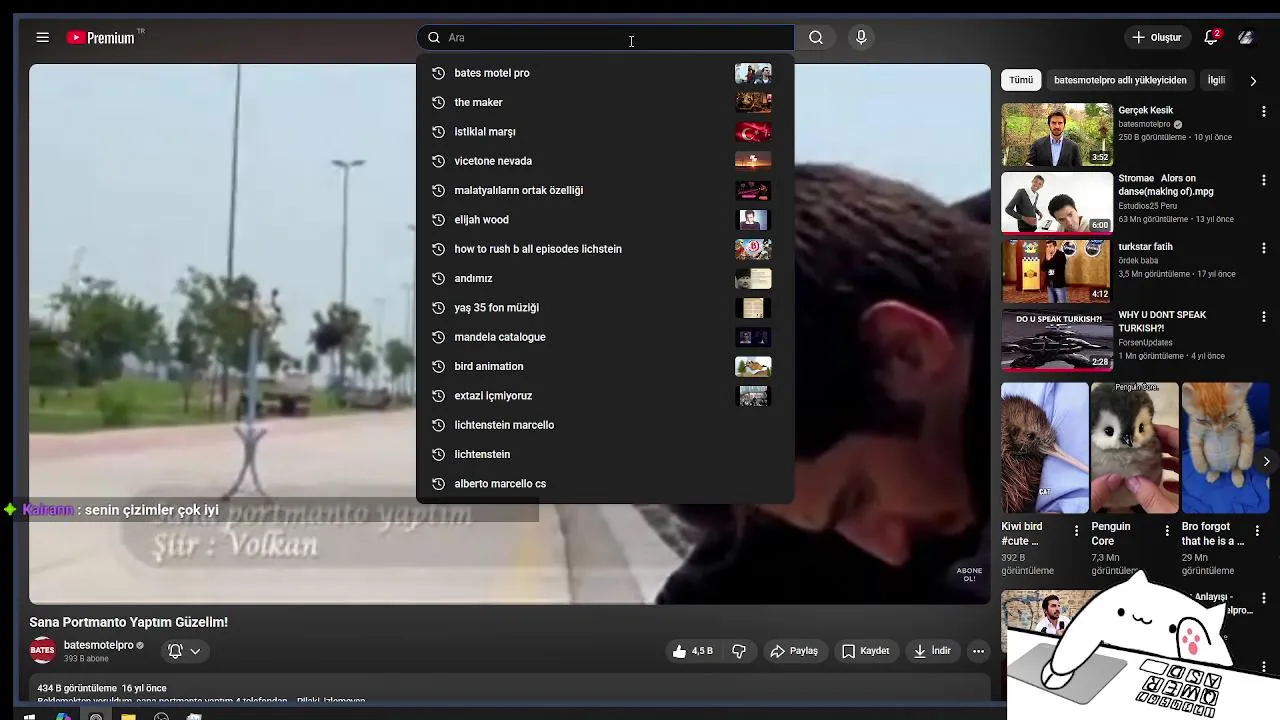
Task: Click the Paylaş share button
Action: pyautogui.click(x=794, y=651)
